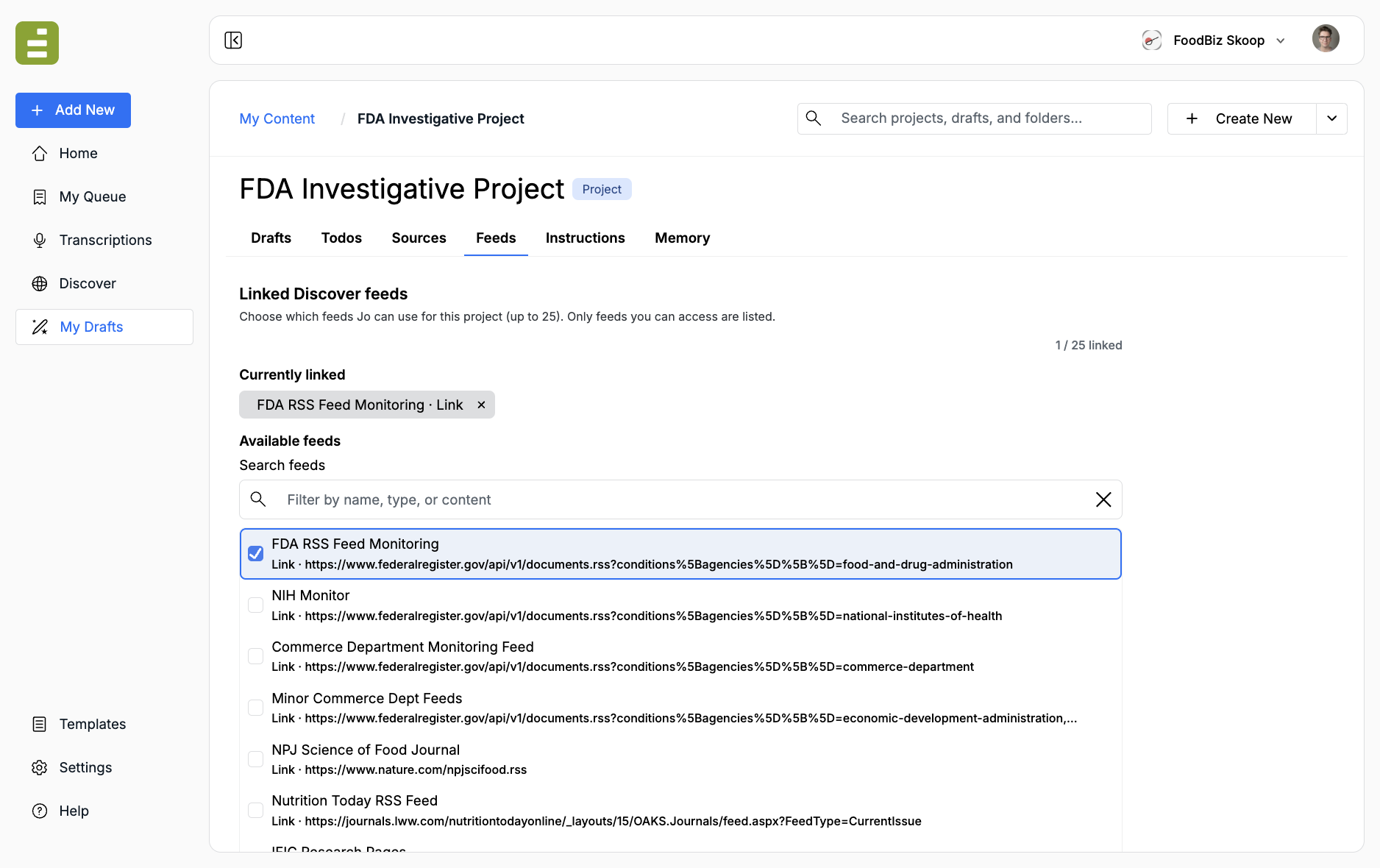Click the magnifier icon in project search

[814, 118]
